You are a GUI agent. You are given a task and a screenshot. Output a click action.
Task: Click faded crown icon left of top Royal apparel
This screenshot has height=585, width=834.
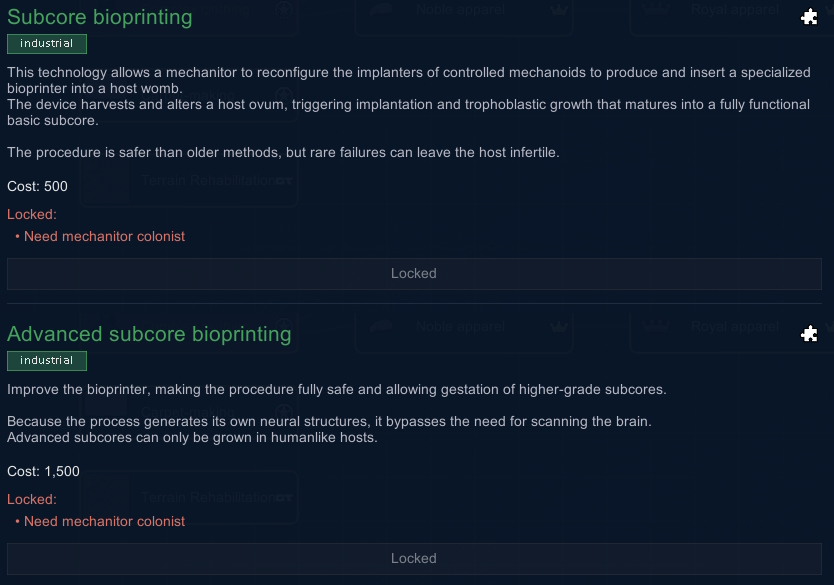[656, 10]
